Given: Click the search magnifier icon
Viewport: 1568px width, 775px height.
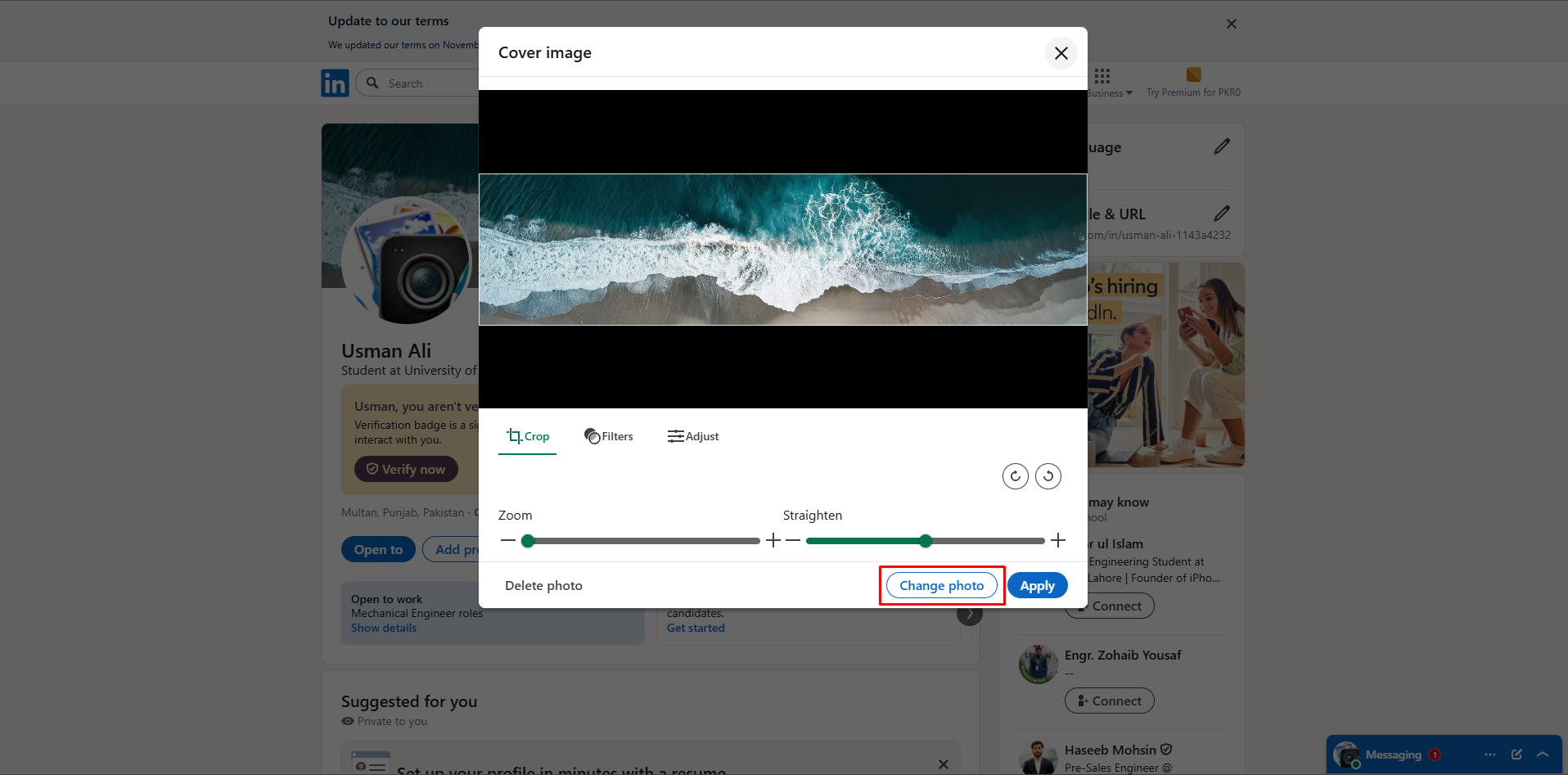Looking at the screenshot, I should [x=372, y=83].
